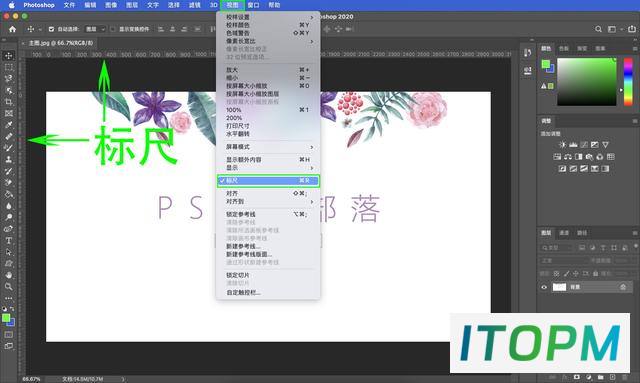Open the workspace switcher dropdown
The height and width of the screenshot is (383, 640).
click(614, 29)
